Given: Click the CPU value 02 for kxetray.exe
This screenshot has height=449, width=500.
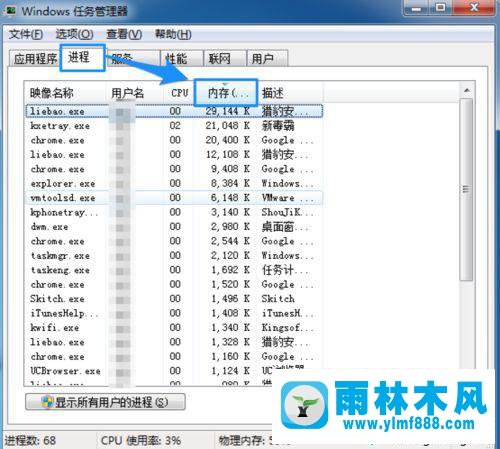Looking at the screenshot, I should (x=175, y=126).
